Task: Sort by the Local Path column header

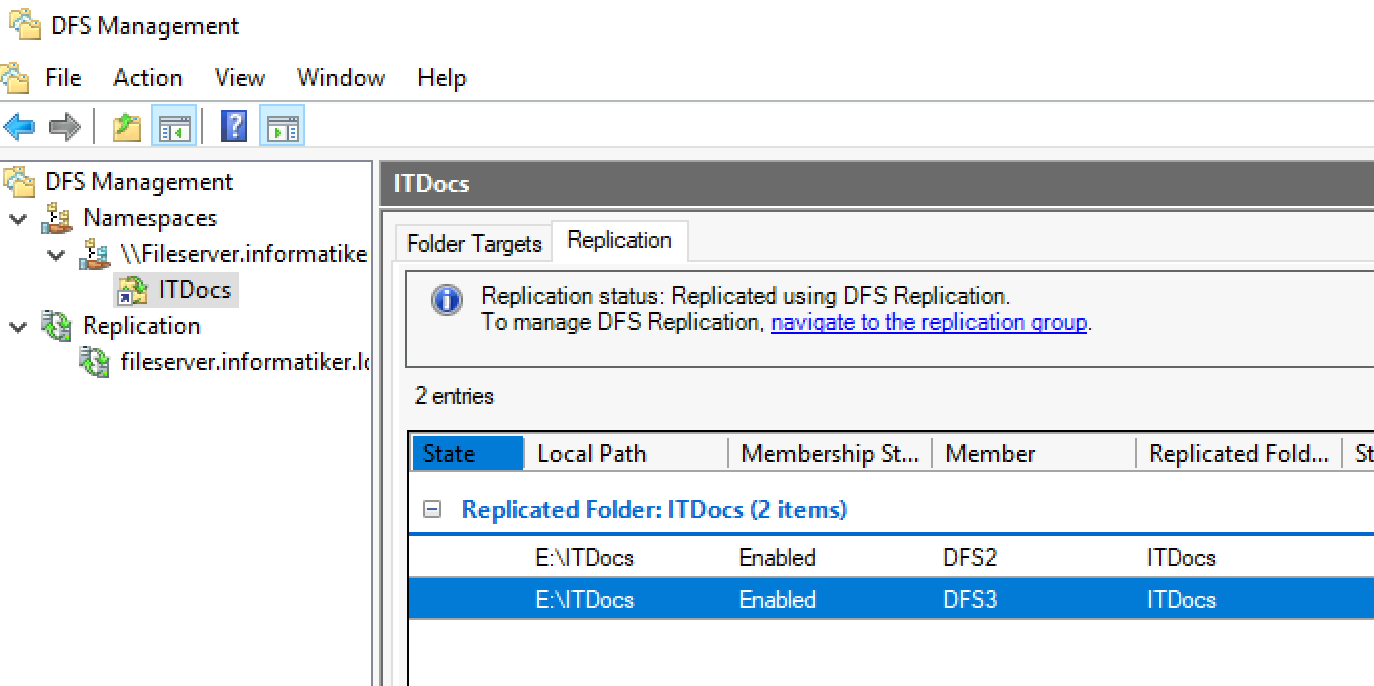Action: [x=627, y=453]
